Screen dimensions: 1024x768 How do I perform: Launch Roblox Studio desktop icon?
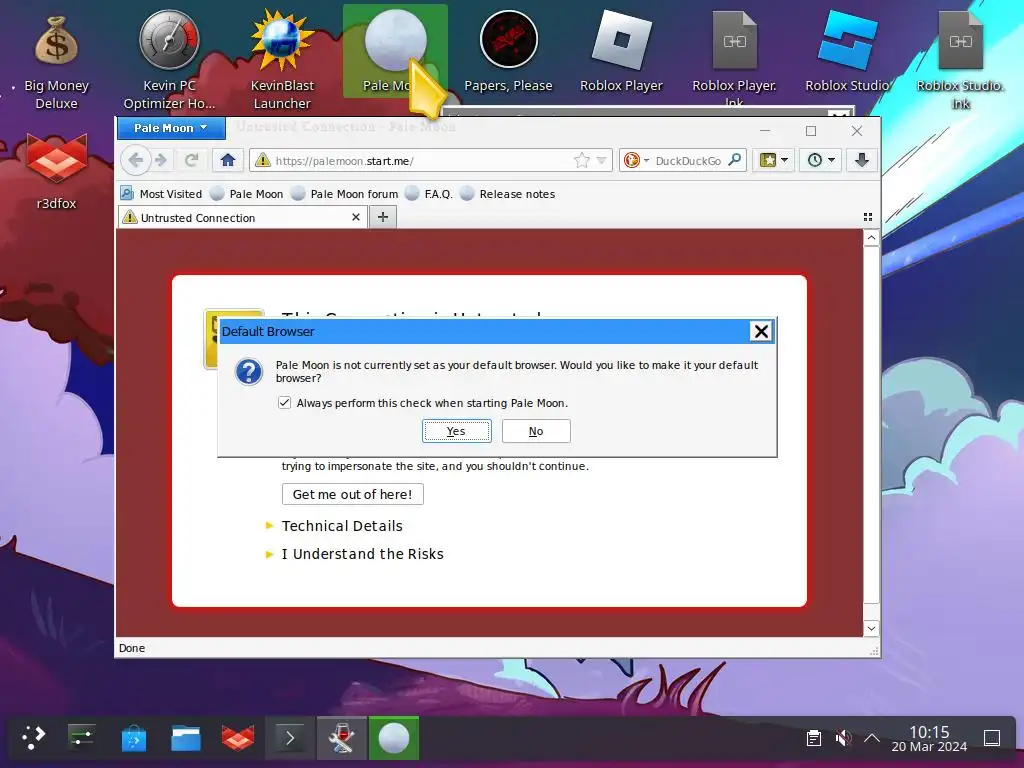tap(847, 52)
